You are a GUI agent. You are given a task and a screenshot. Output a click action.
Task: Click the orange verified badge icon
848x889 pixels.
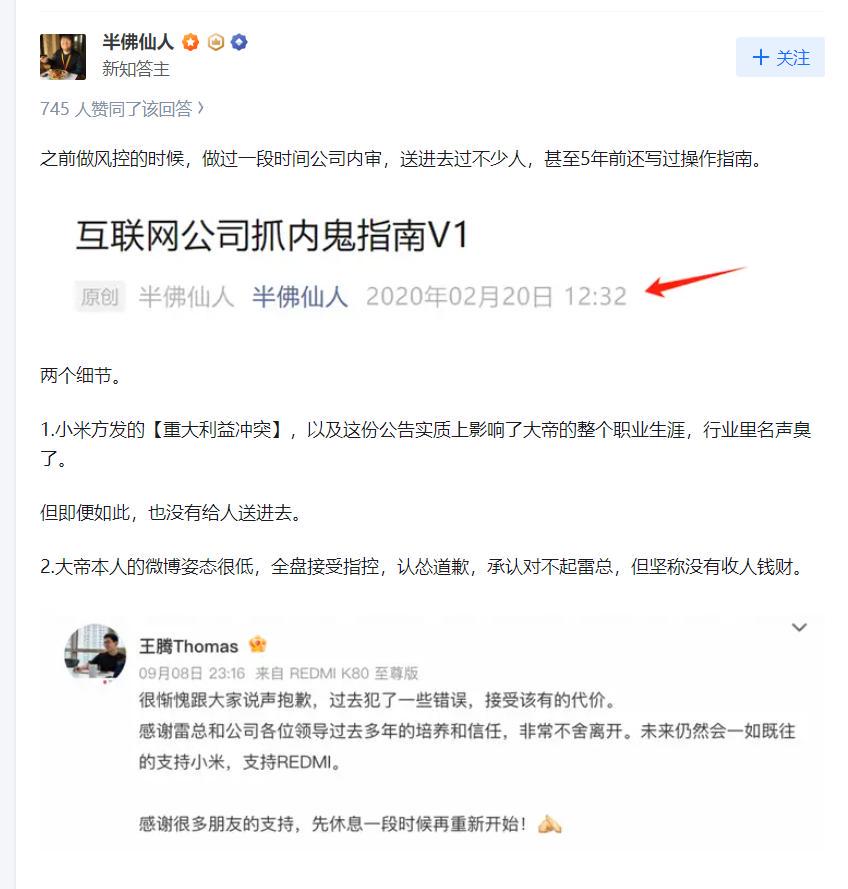tap(190, 42)
